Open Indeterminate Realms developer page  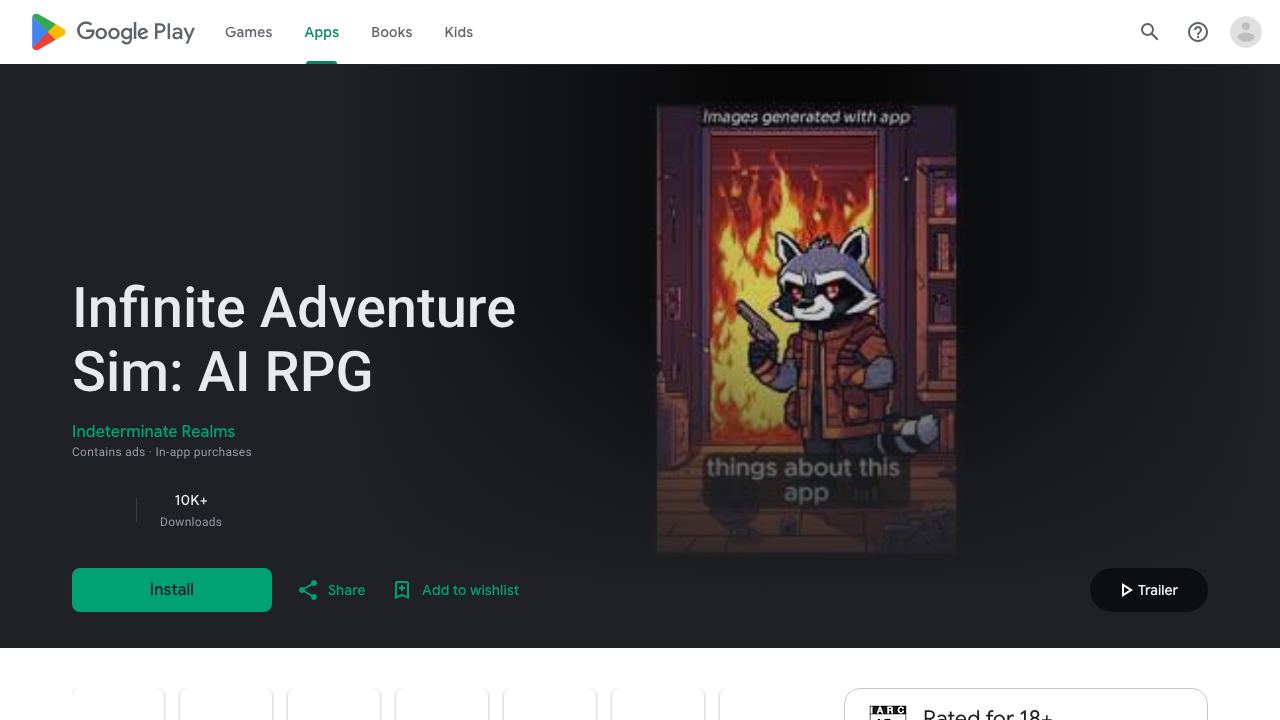(x=153, y=431)
